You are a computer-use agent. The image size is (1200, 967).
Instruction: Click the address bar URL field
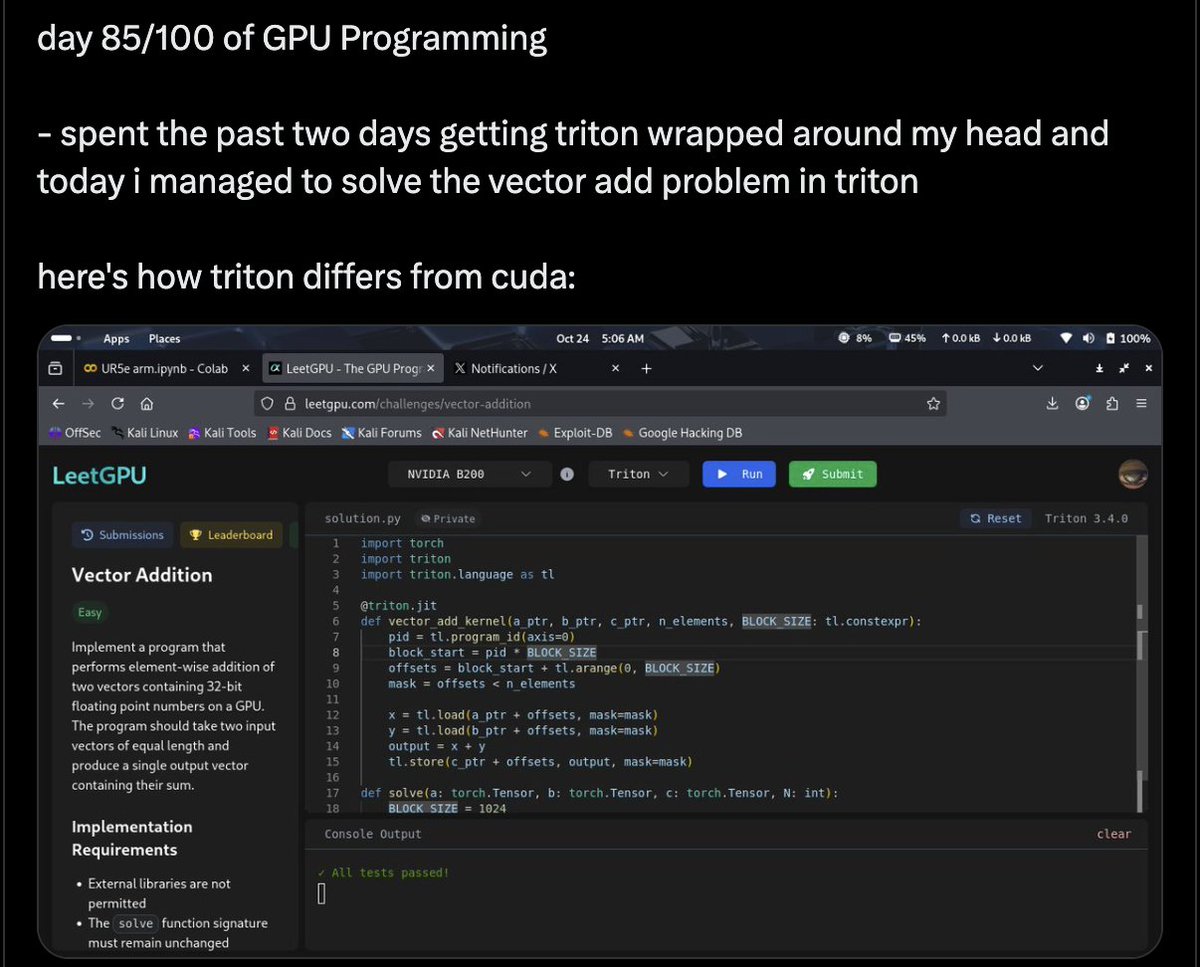[x=600, y=404]
